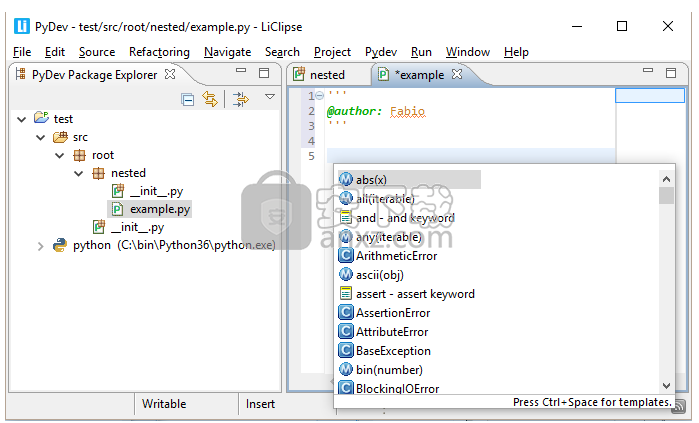Click the misspelled word Fabio on line 2
This screenshot has width=699, height=423.
click(407, 111)
